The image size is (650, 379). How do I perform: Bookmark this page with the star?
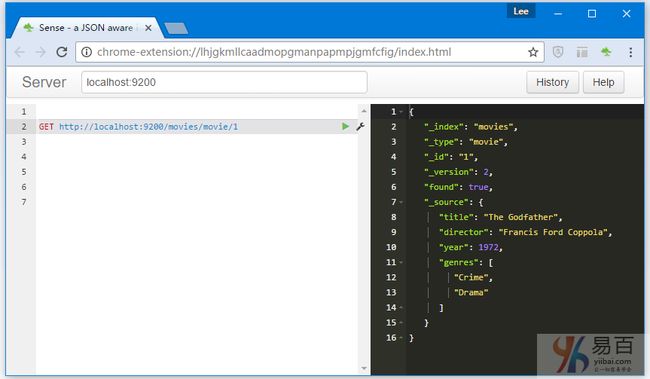(x=533, y=52)
